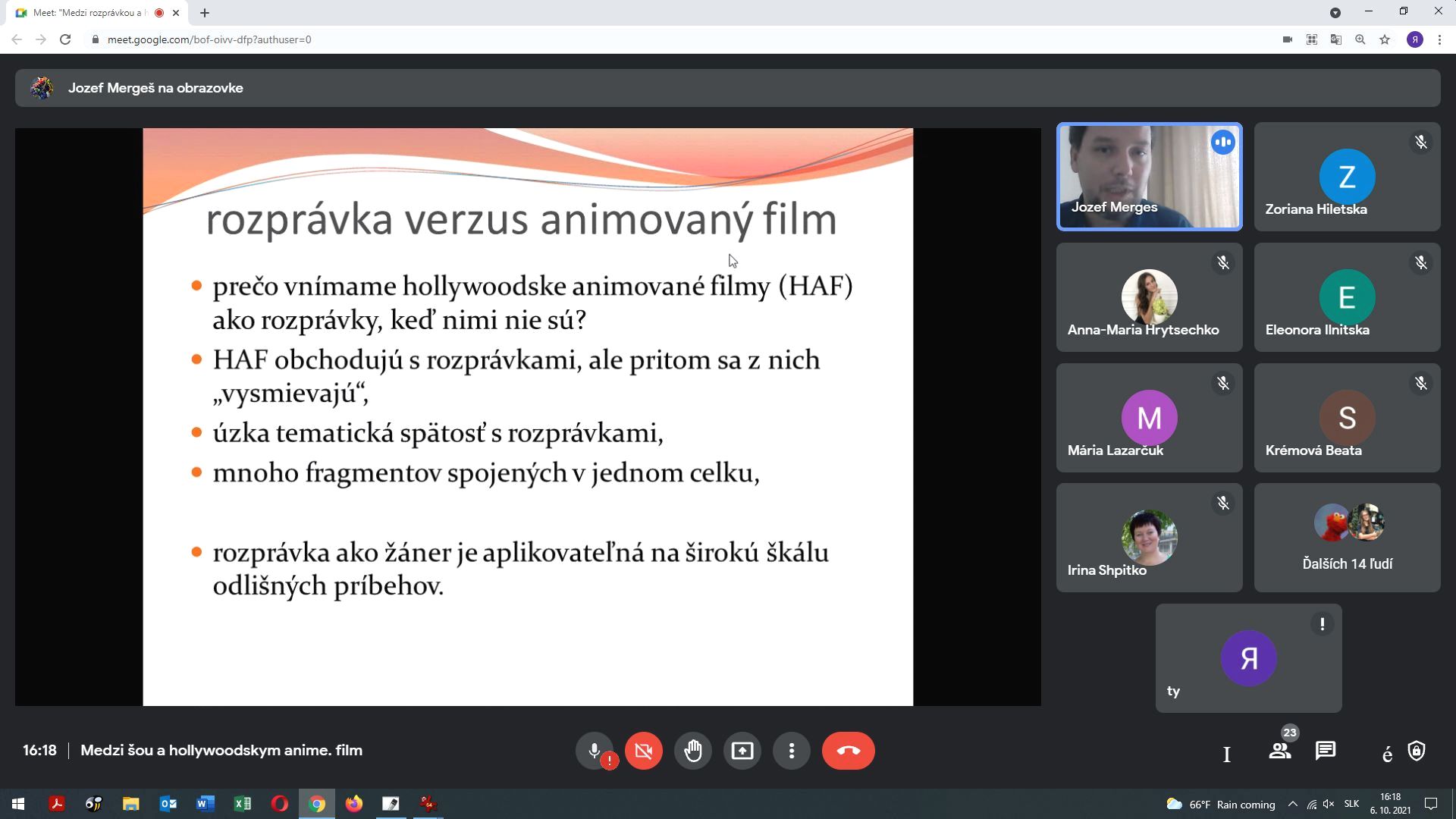Open the activities icon

click(1387, 754)
